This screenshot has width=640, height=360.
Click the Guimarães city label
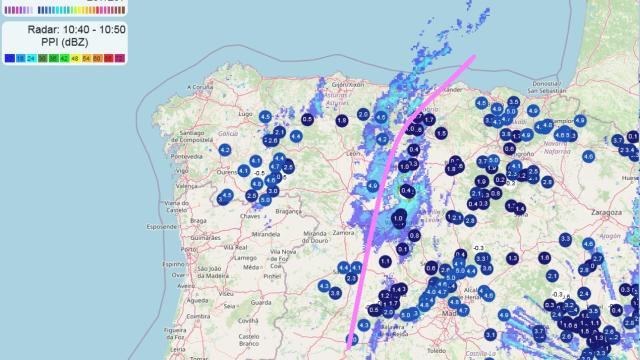206,238
